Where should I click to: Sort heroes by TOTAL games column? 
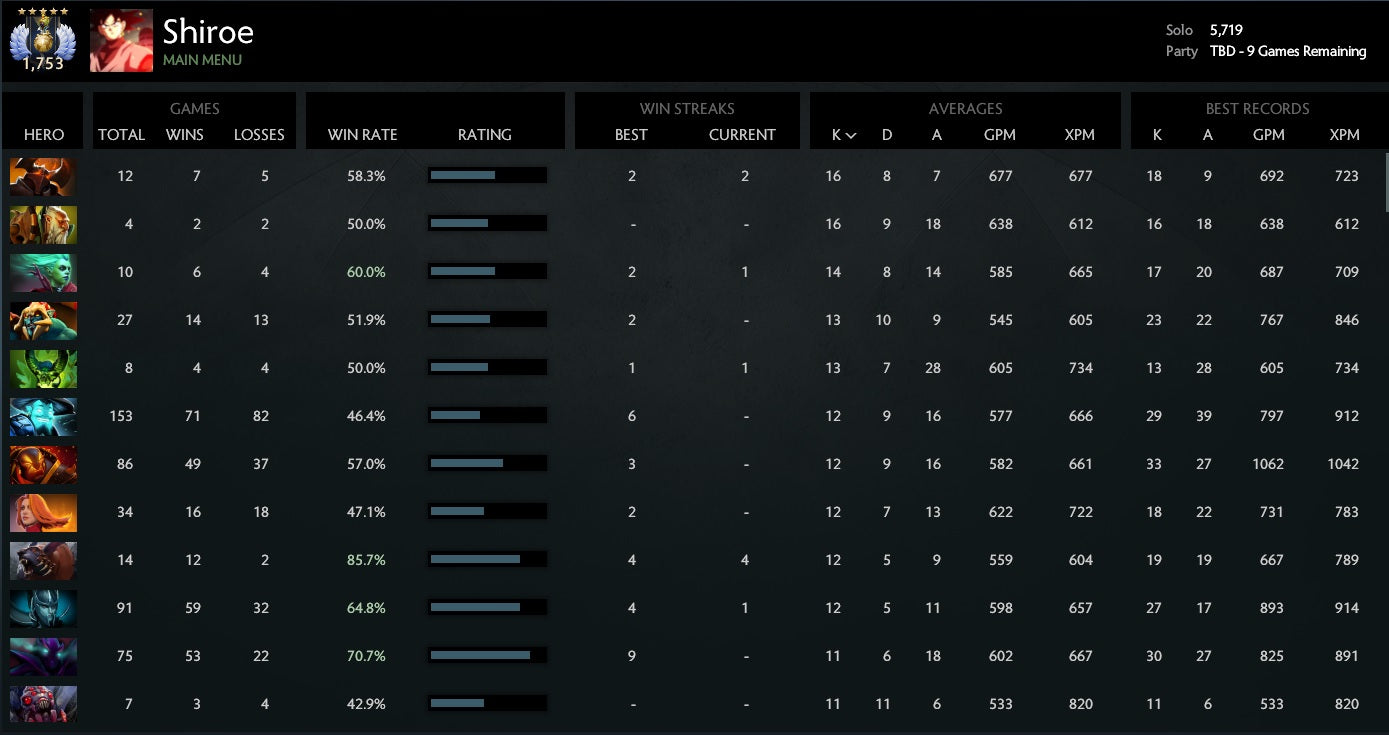click(121, 135)
